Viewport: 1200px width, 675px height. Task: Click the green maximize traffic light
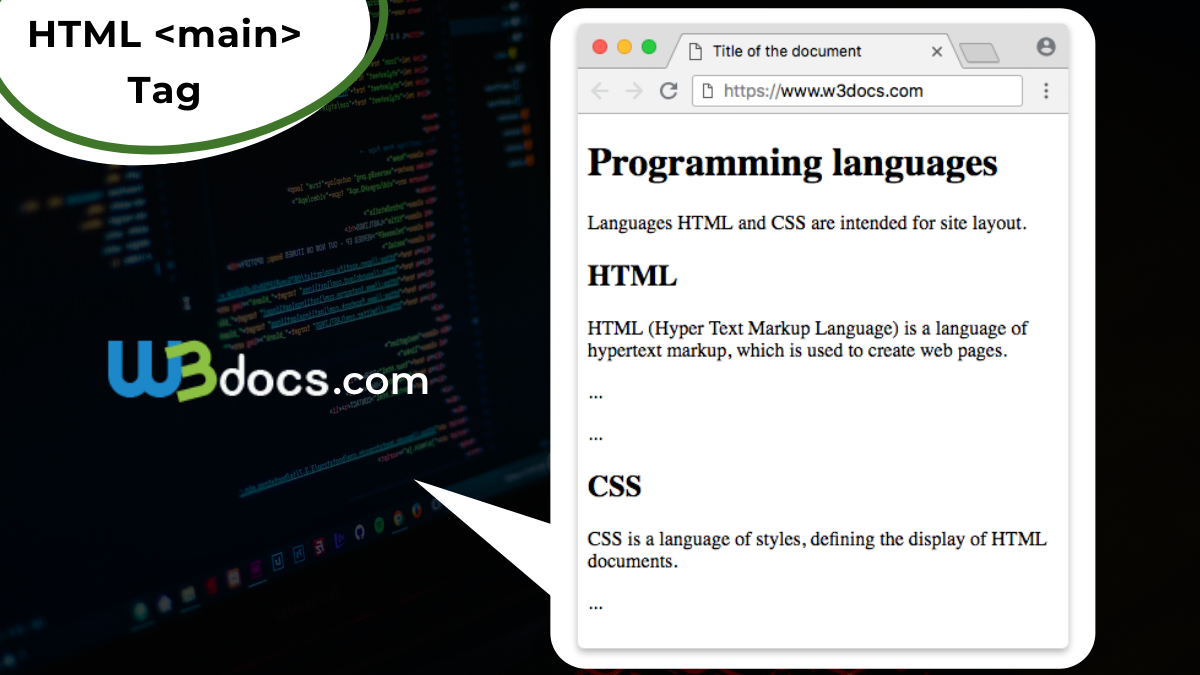coord(650,46)
